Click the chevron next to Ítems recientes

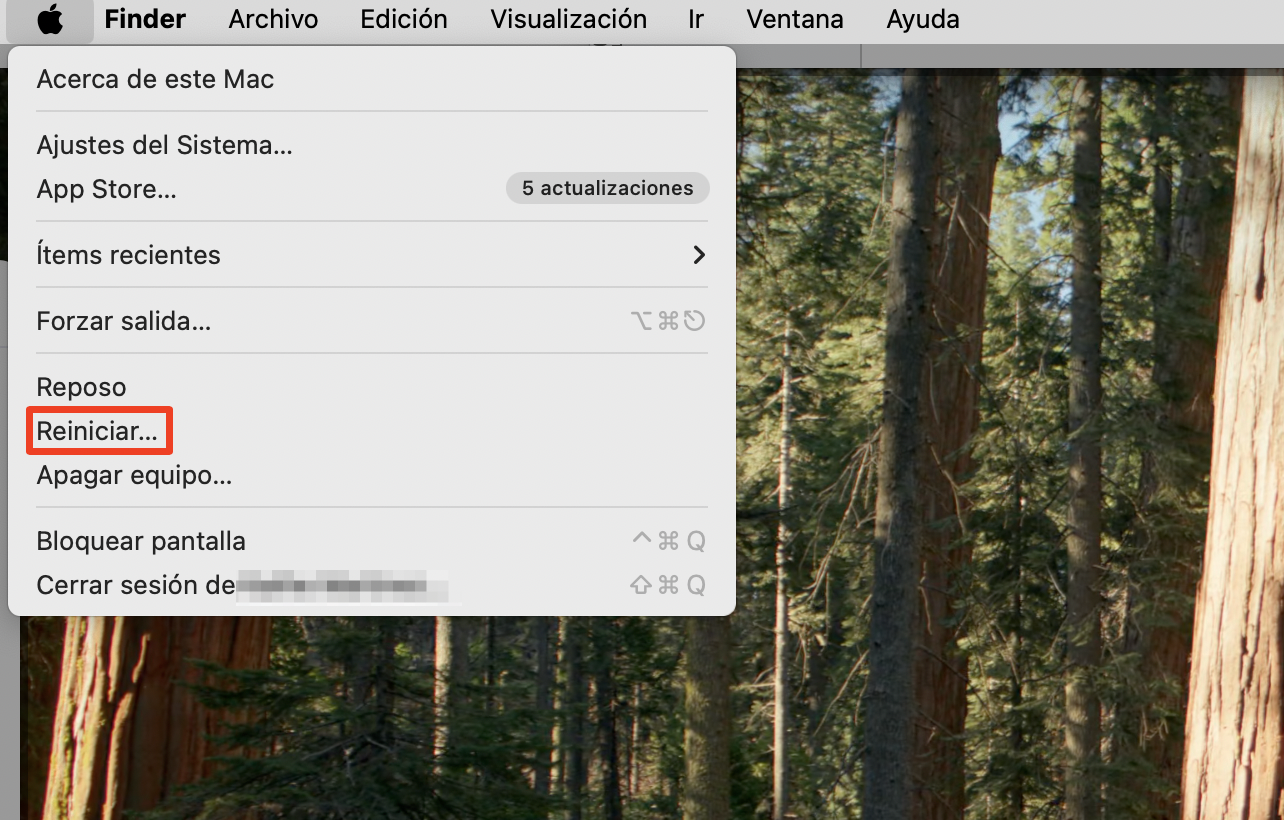699,255
